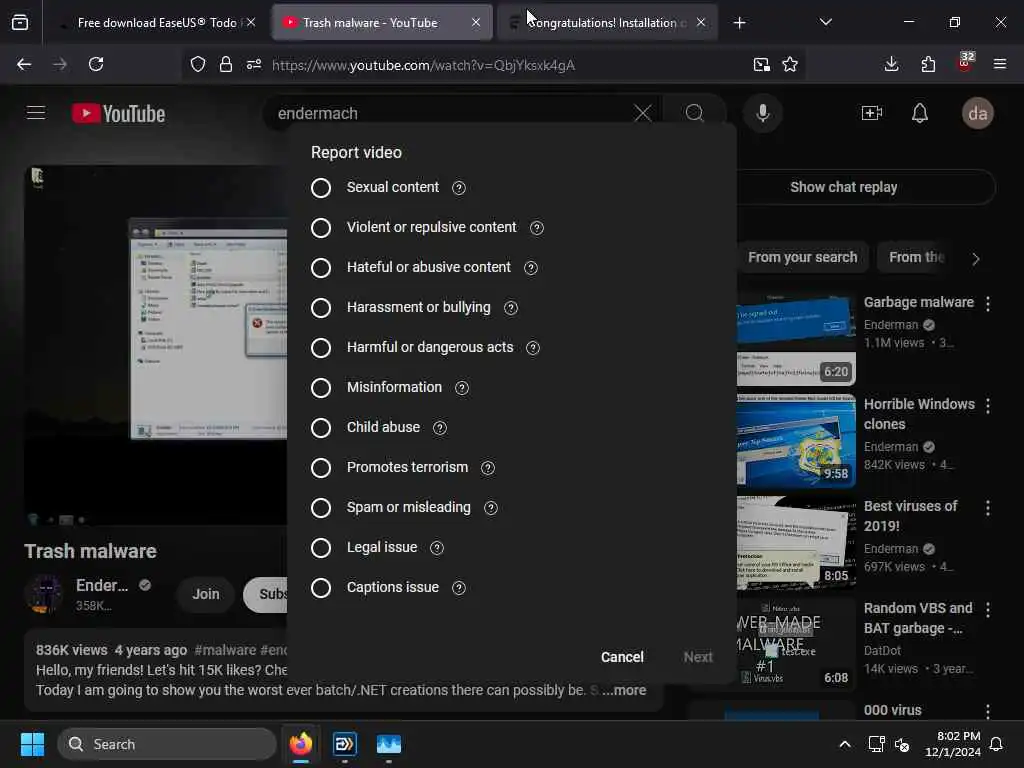
Task: Open YouTube notifications bell
Action: click(x=920, y=113)
